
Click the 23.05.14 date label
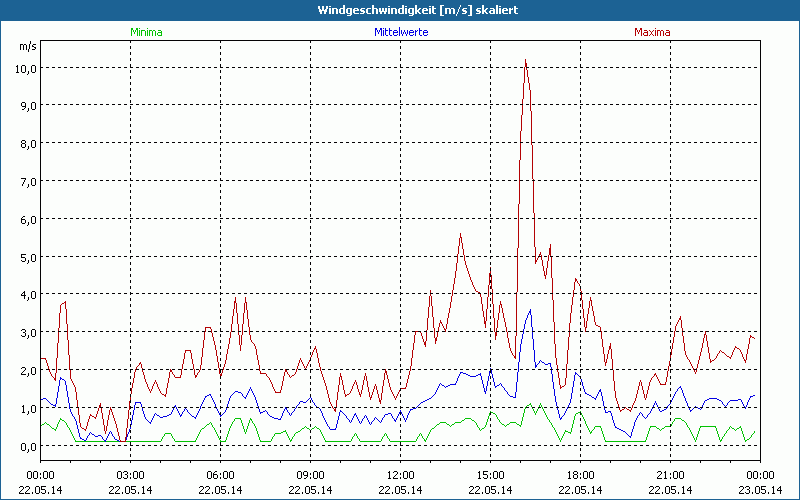click(760, 489)
